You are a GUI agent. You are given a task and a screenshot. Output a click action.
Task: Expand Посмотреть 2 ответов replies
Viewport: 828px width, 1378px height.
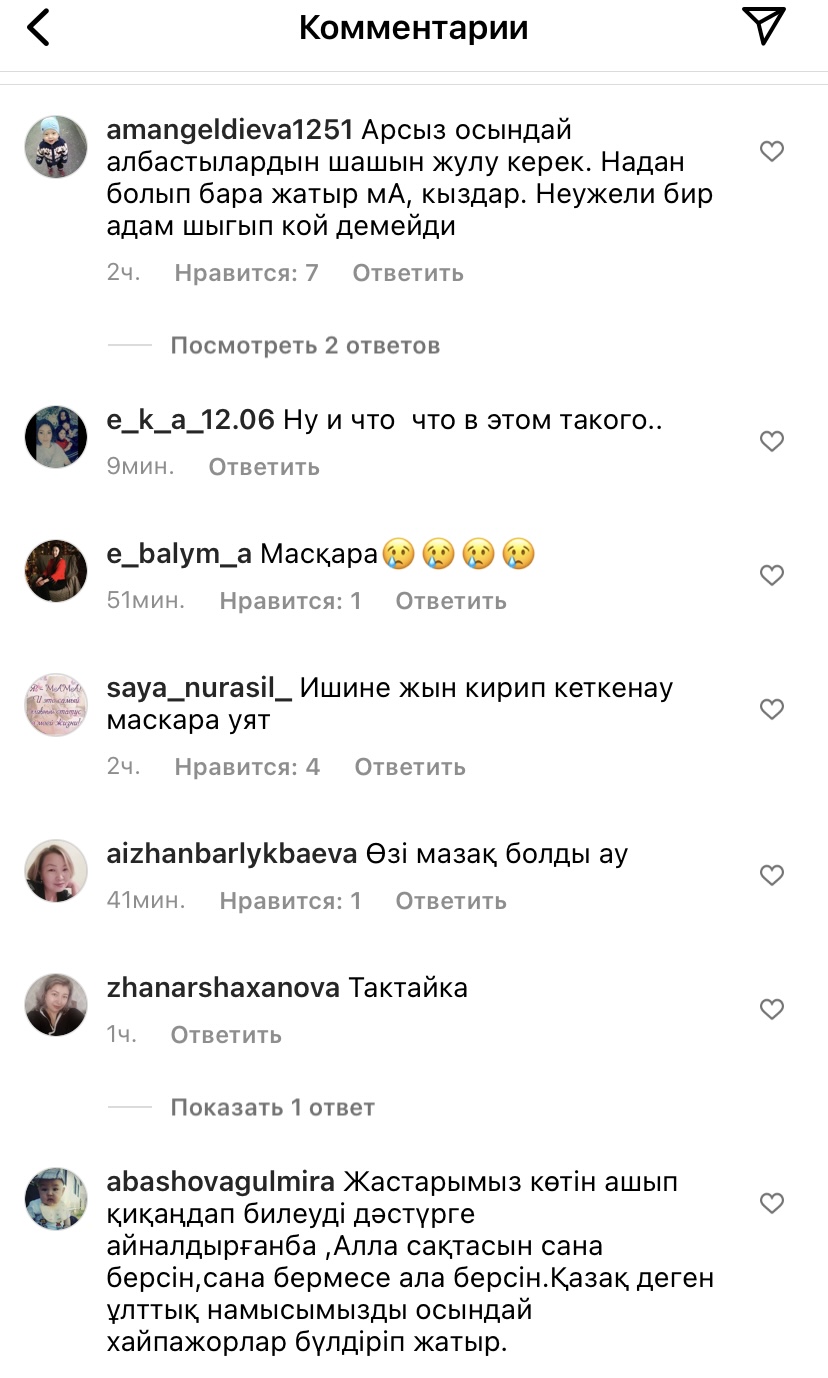pyautogui.click(x=305, y=346)
